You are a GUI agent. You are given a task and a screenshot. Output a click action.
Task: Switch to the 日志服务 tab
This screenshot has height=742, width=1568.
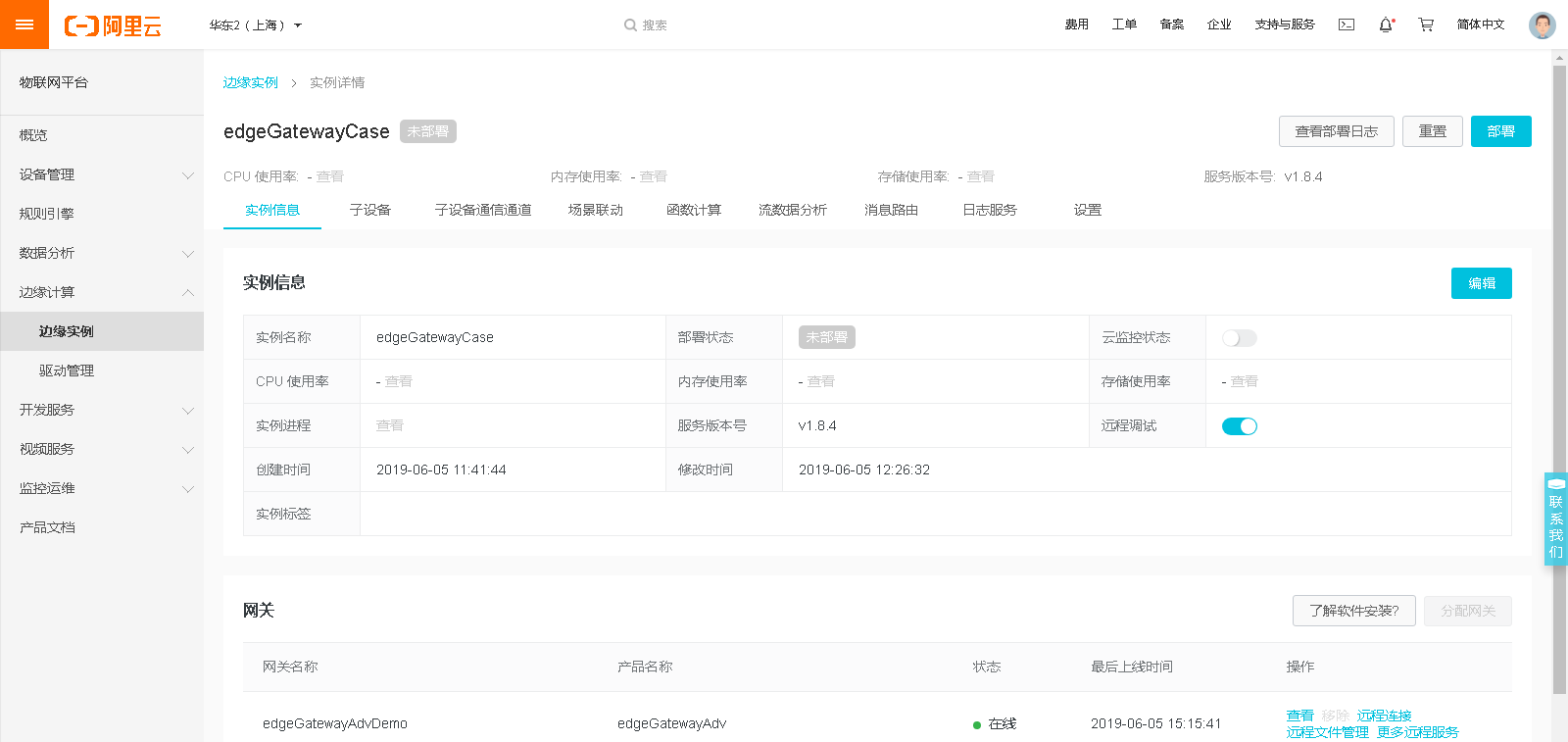point(990,210)
